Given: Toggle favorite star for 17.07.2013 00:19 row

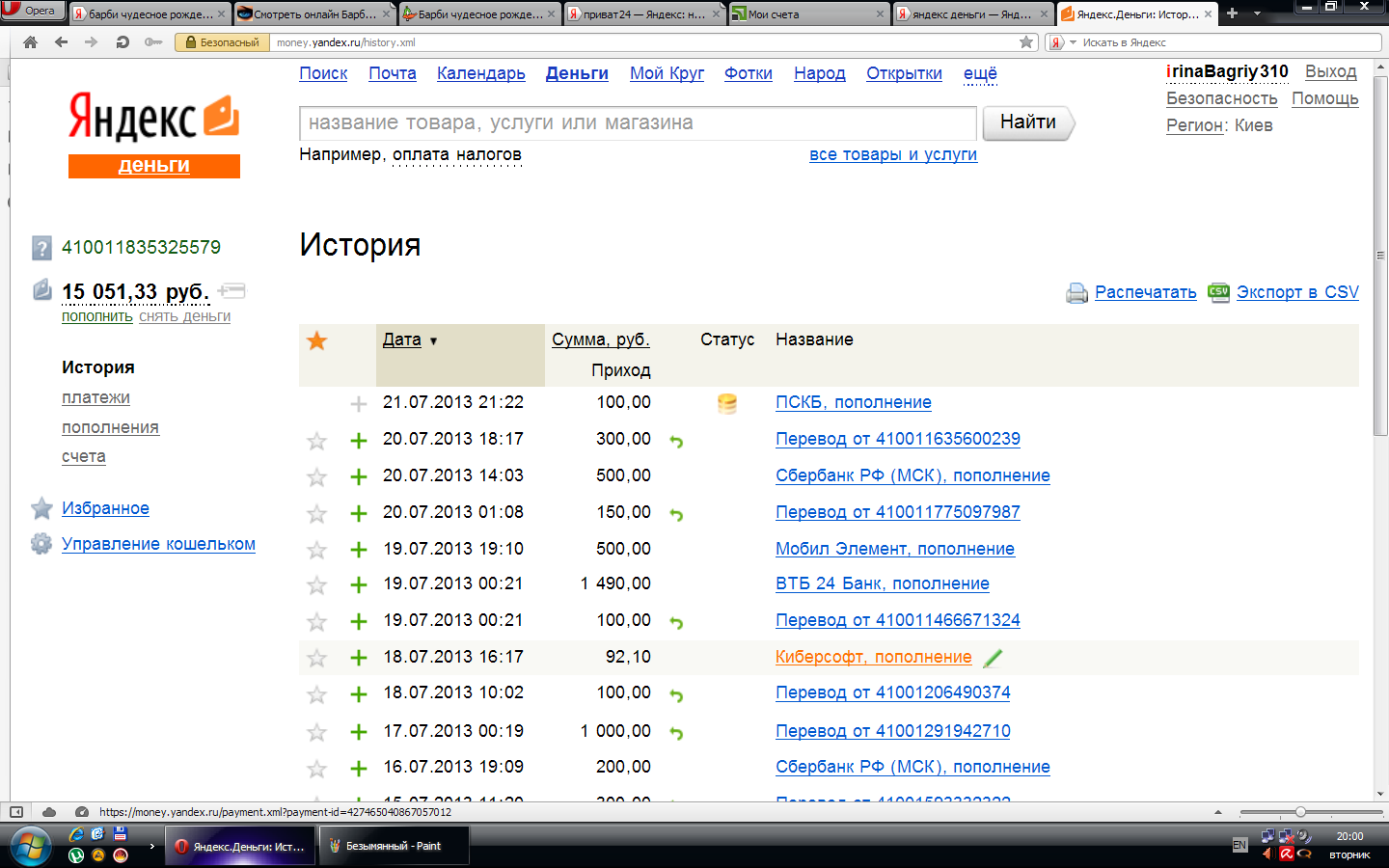Looking at the screenshot, I should (316, 733).
